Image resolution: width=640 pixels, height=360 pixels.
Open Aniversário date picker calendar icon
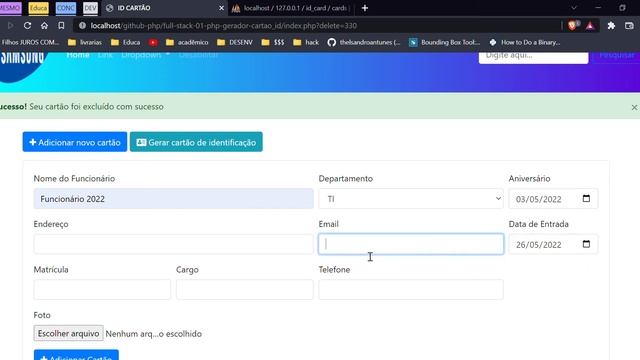(586, 198)
